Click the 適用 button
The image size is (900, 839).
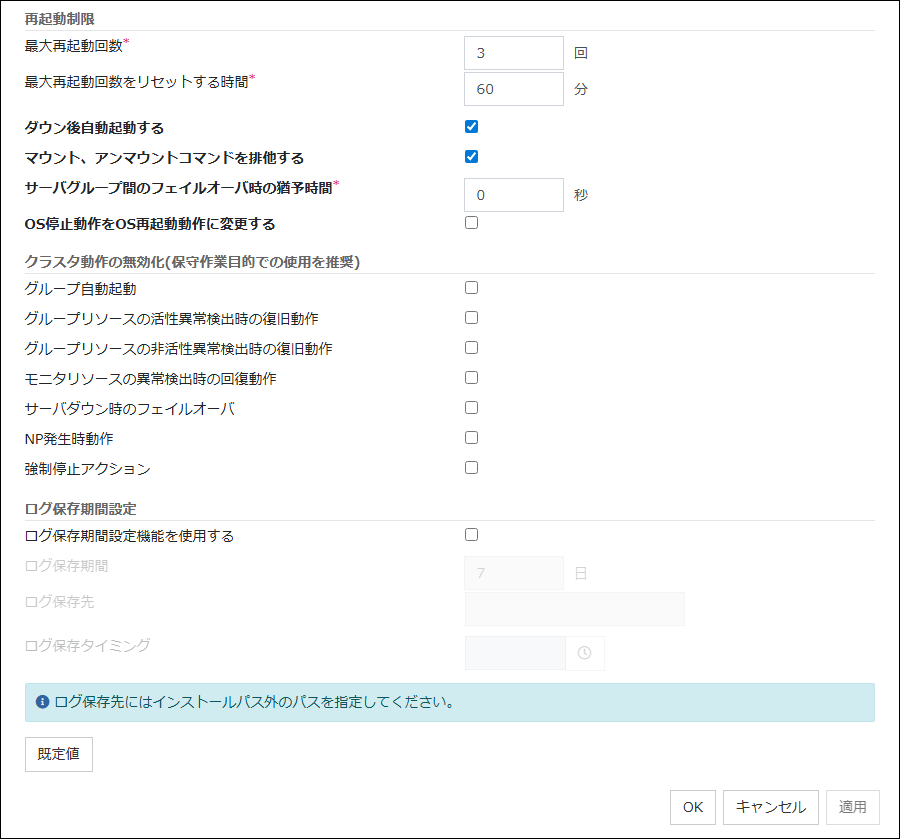coord(851,807)
